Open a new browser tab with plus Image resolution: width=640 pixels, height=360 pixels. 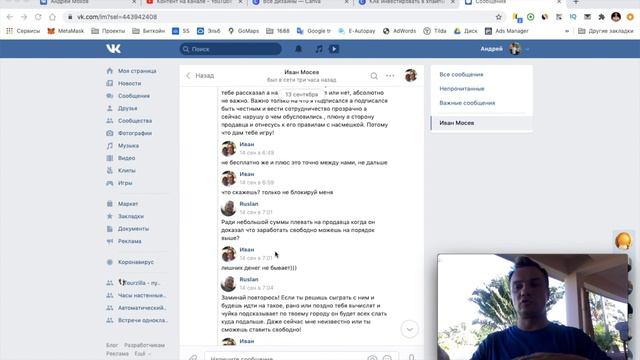coord(576,2)
